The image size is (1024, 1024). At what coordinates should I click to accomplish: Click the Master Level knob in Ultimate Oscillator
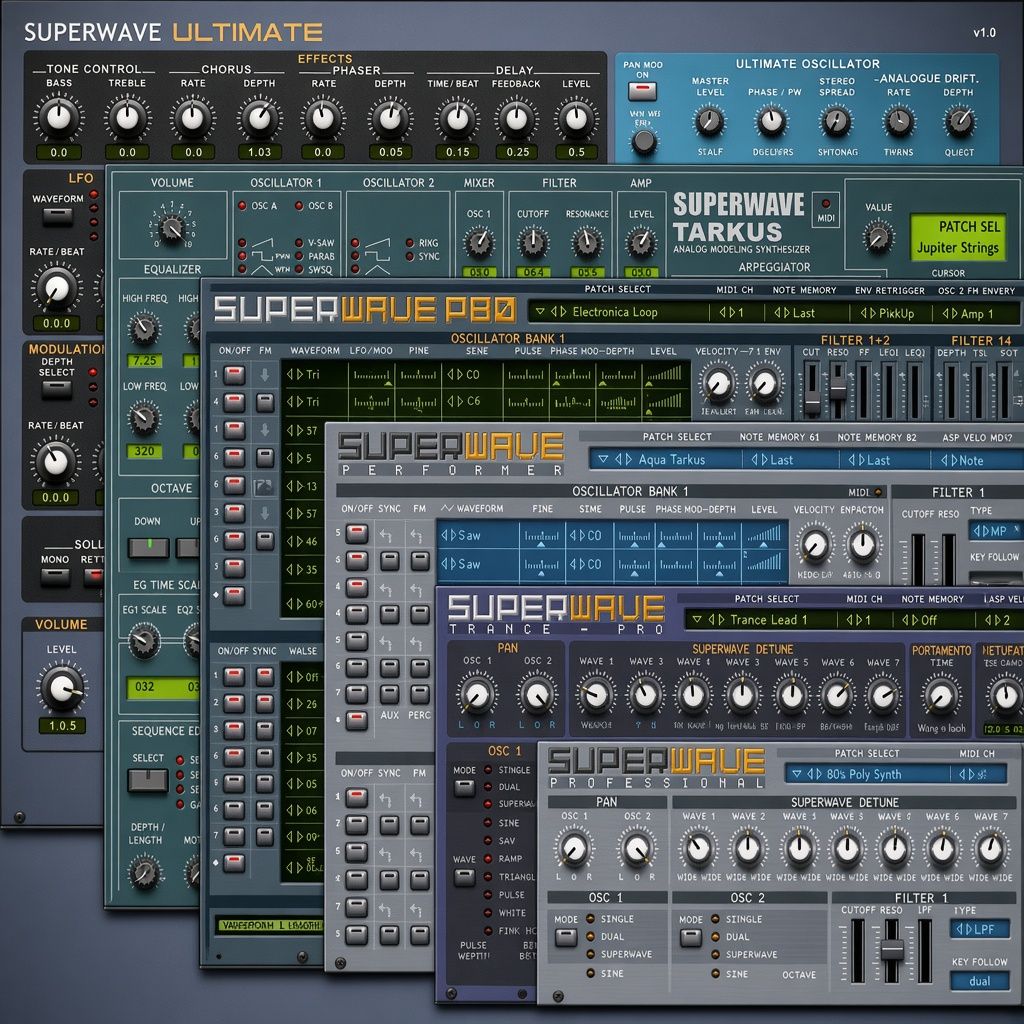pos(709,121)
